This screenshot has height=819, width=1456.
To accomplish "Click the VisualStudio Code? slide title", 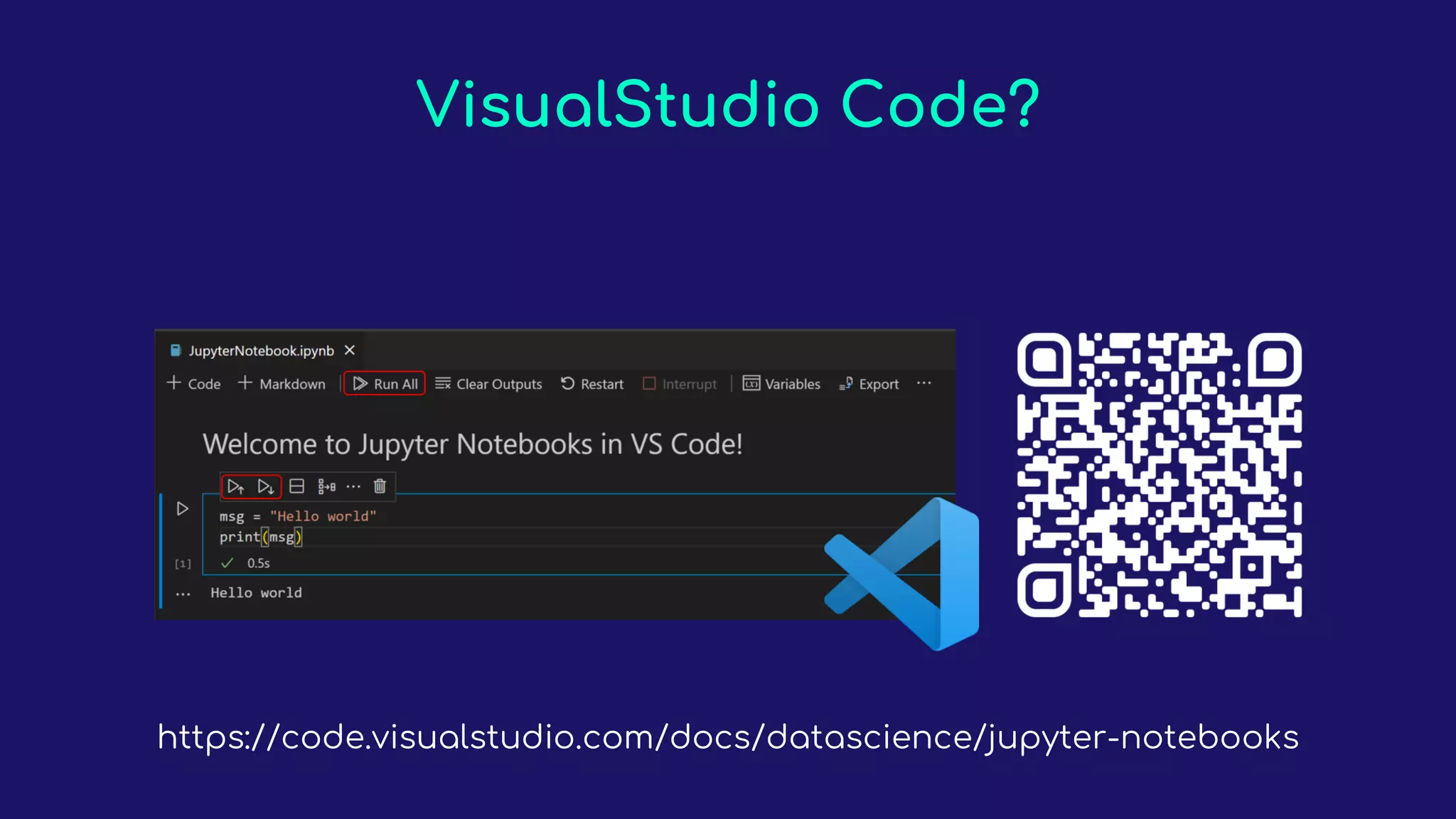I will [728, 105].
